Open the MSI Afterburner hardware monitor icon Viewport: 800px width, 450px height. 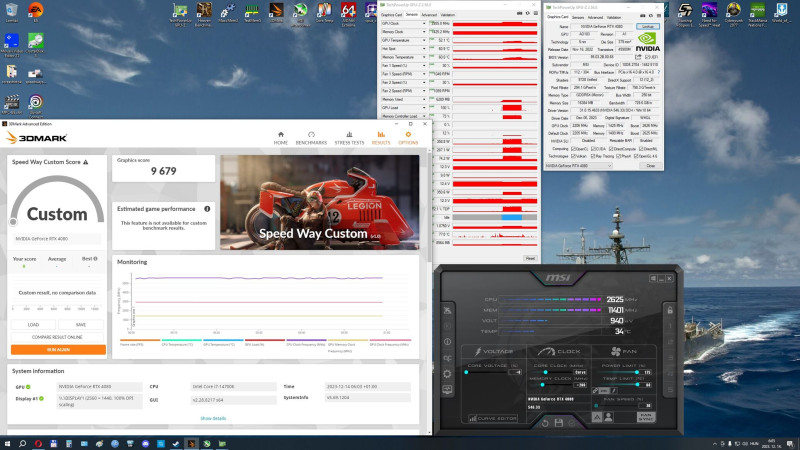[x=447, y=389]
